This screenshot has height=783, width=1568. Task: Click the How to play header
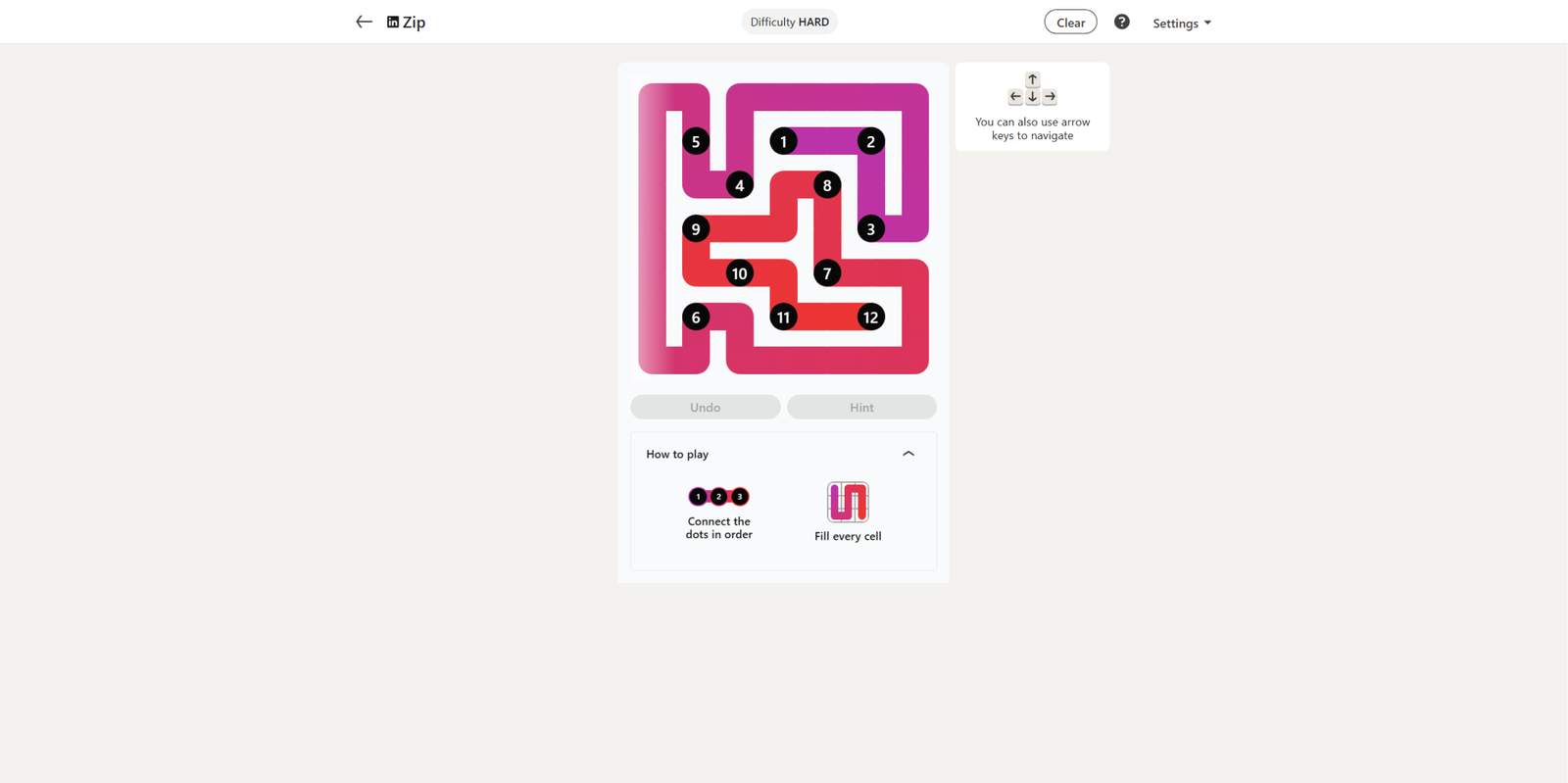pyautogui.click(x=783, y=454)
